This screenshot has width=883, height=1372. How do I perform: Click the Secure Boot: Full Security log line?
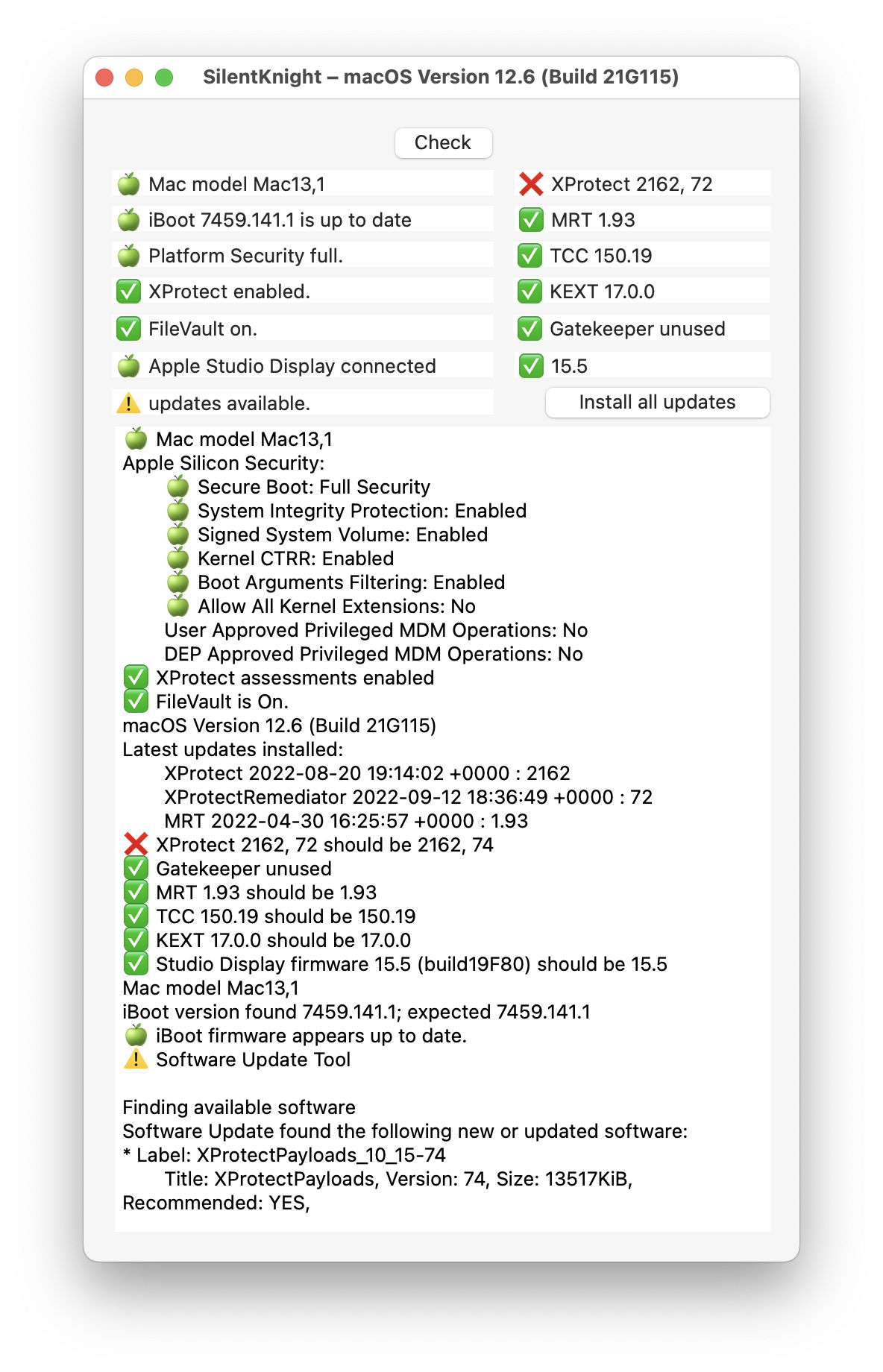[x=313, y=487]
